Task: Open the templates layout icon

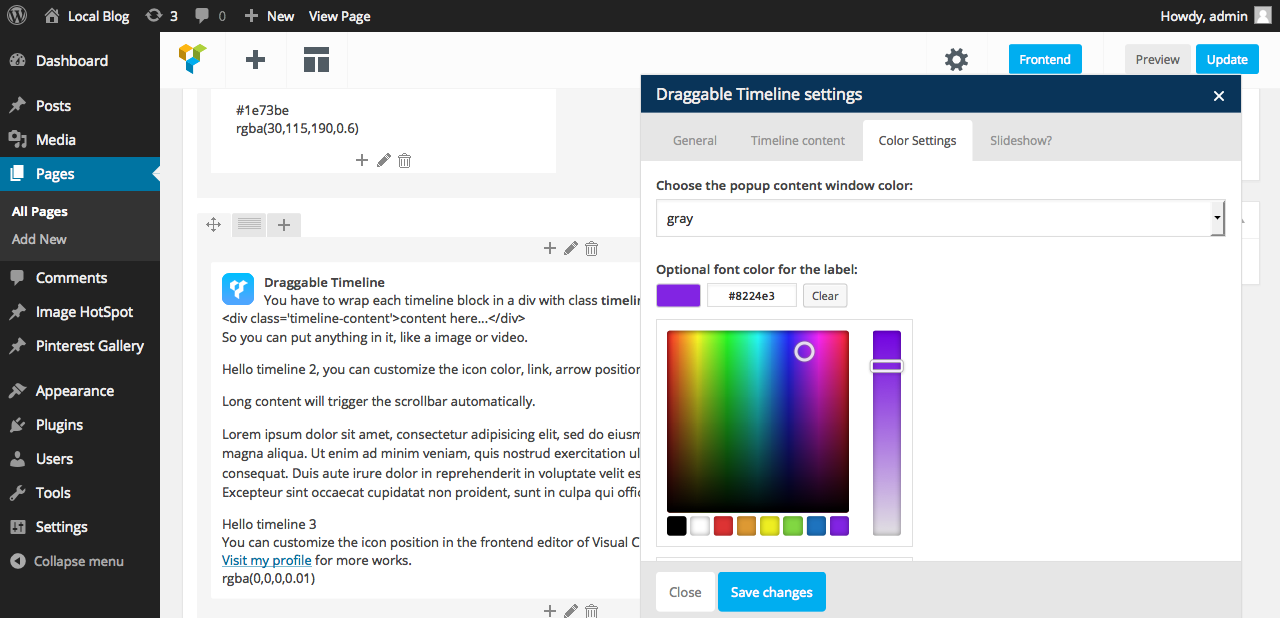Action: 316,60
